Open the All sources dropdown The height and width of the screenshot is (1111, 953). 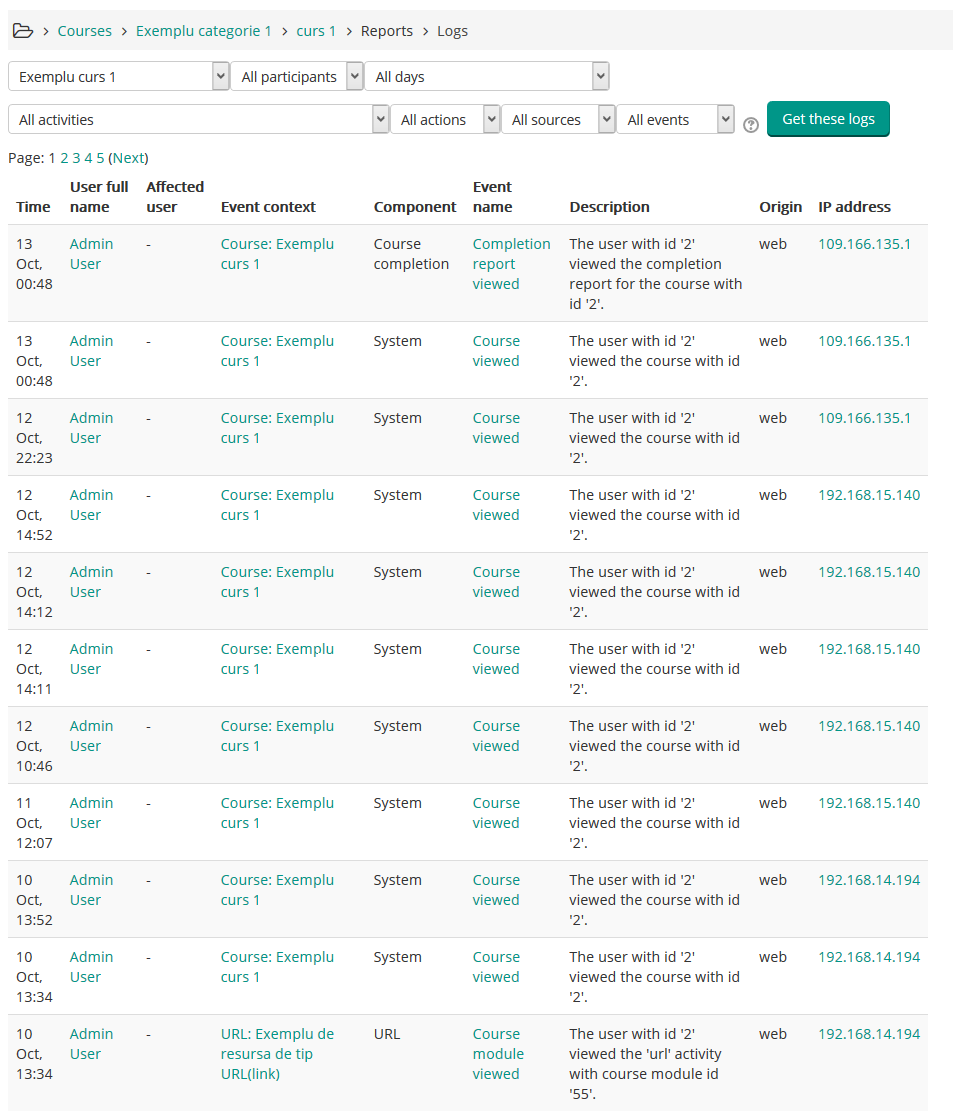(x=558, y=119)
